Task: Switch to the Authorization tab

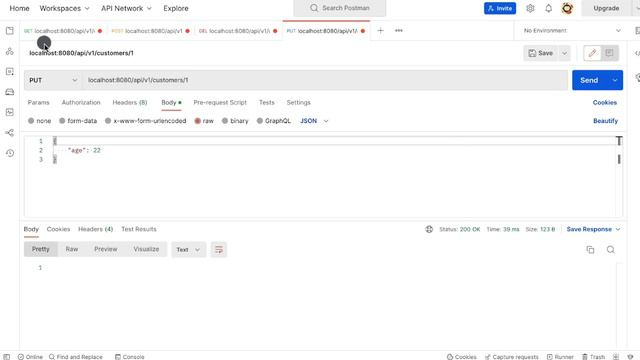Action: (81, 102)
